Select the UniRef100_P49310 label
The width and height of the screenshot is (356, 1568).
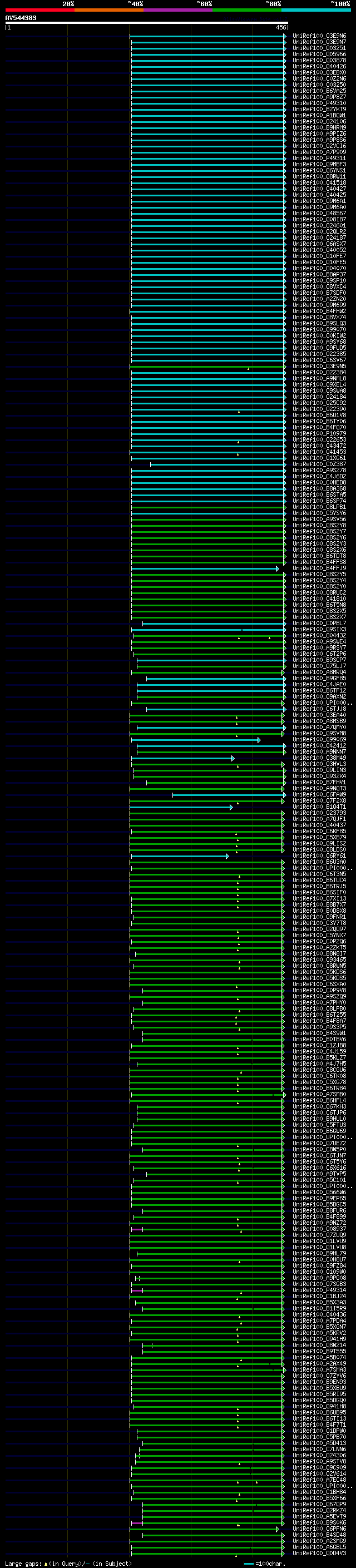pyautogui.click(x=319, y=103)
